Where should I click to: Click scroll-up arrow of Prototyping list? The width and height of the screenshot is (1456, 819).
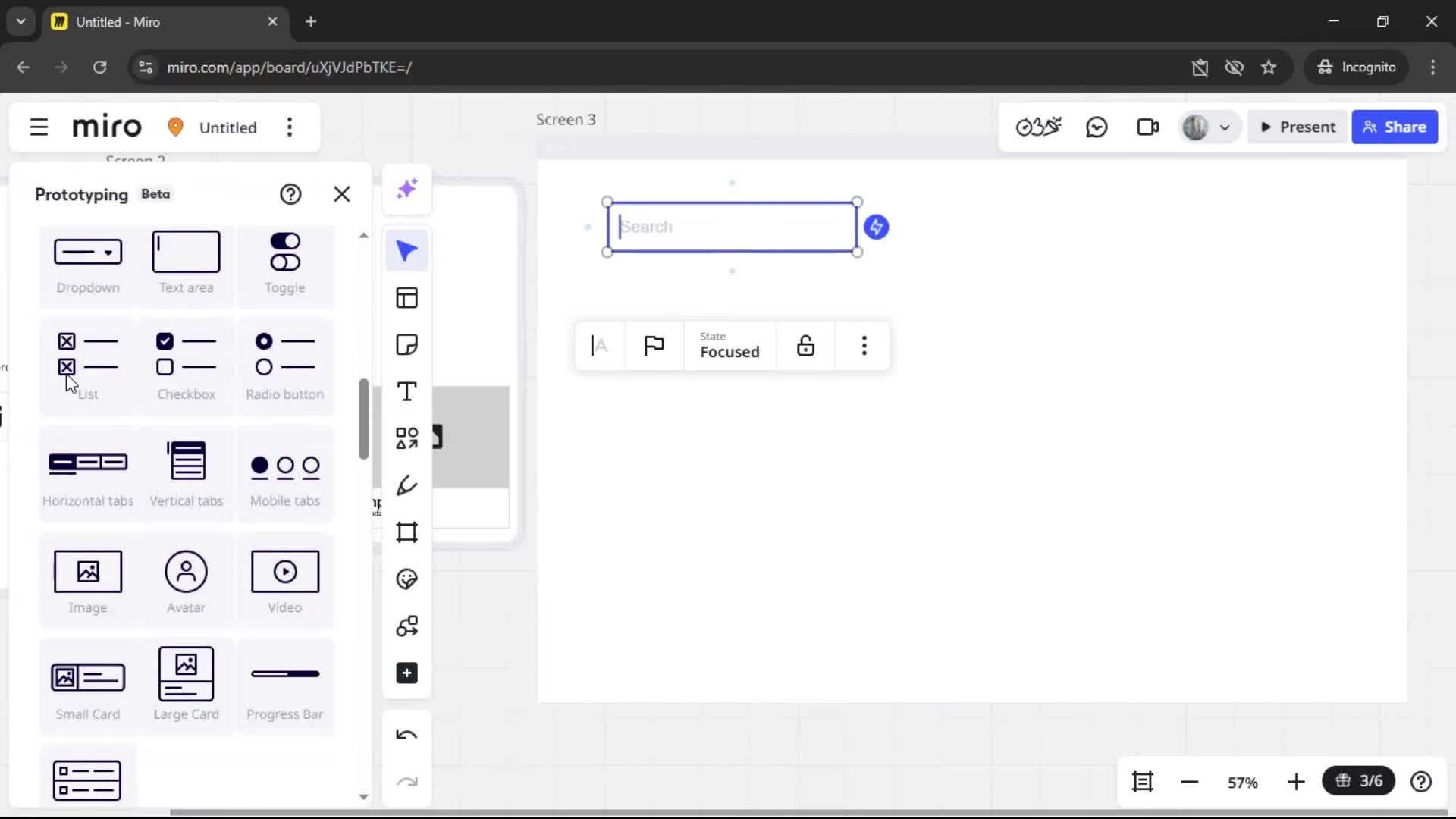click(363, 236)
